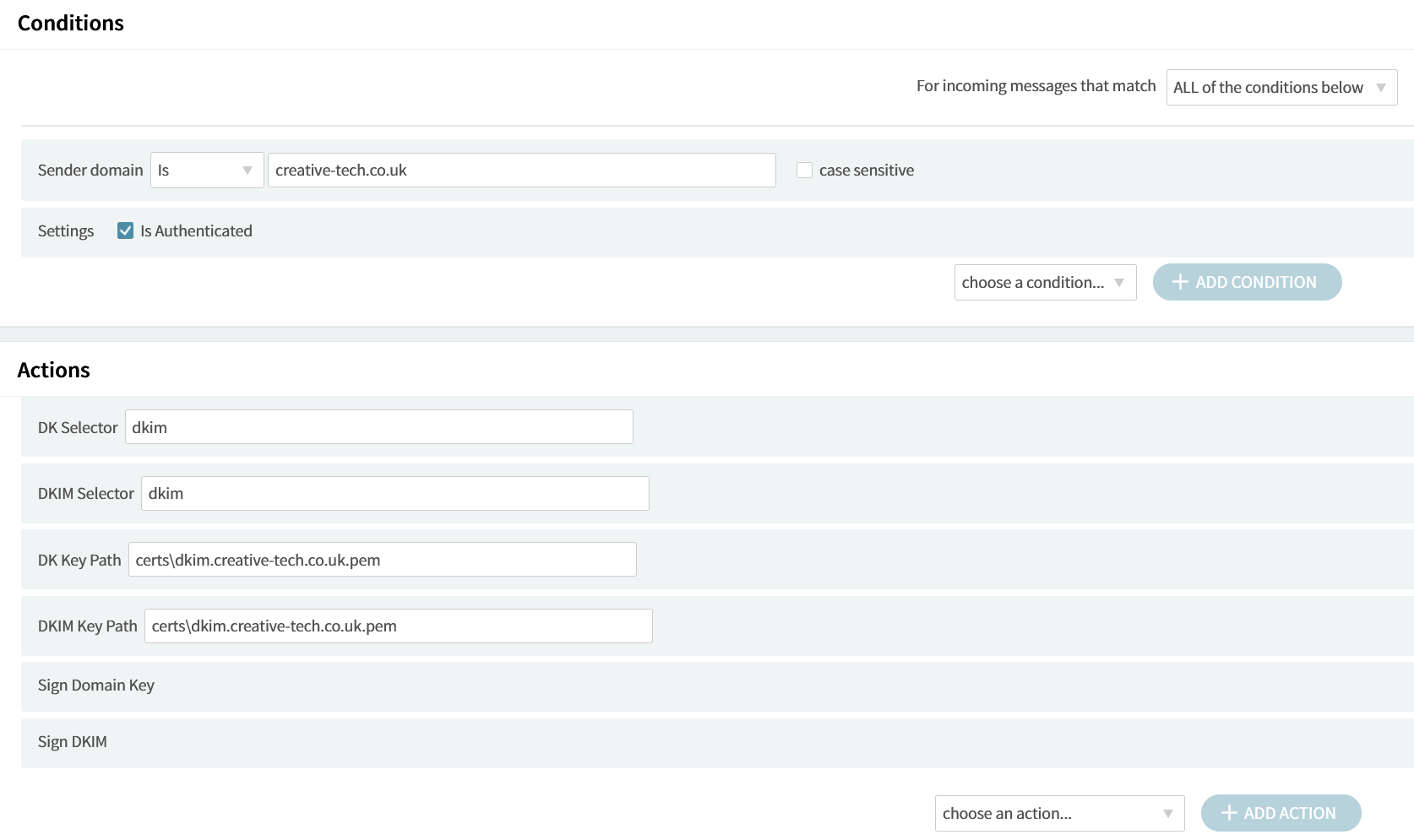Click the DK Key Path input field
This screenshot has height=840, width=1414.
point(383,560)
